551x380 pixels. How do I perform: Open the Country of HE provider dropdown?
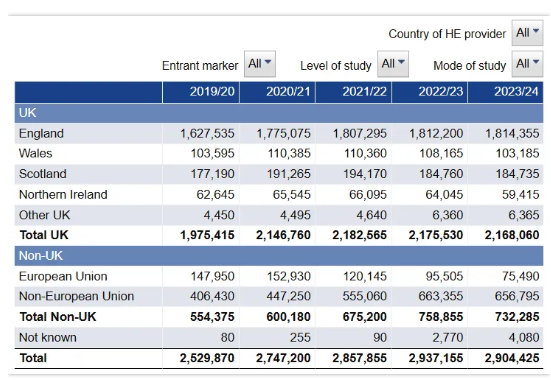pyautogui.click(x=527, y=33)
